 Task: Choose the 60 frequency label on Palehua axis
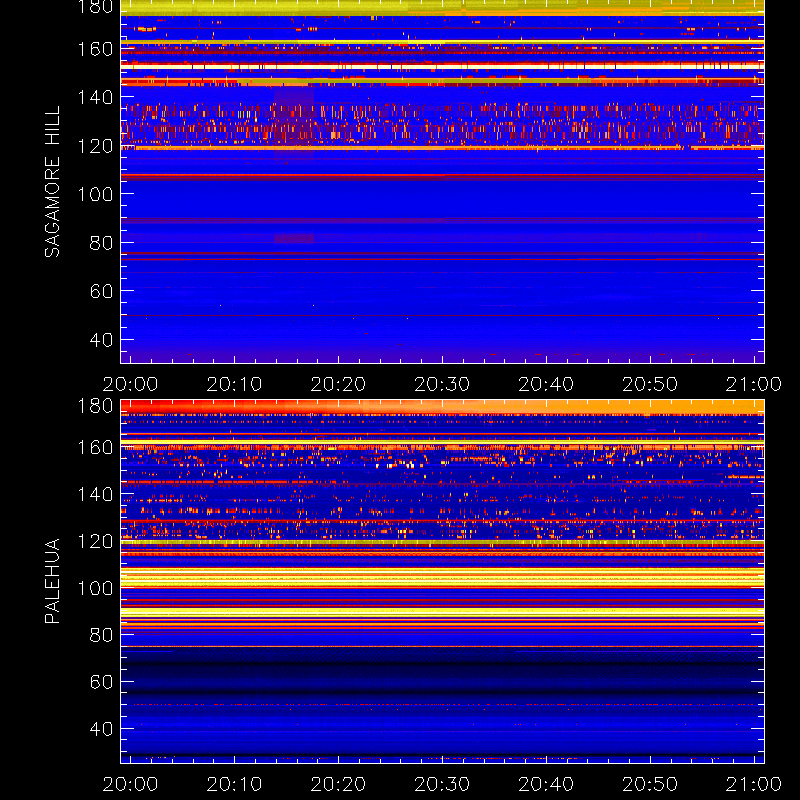pos(101,682)
